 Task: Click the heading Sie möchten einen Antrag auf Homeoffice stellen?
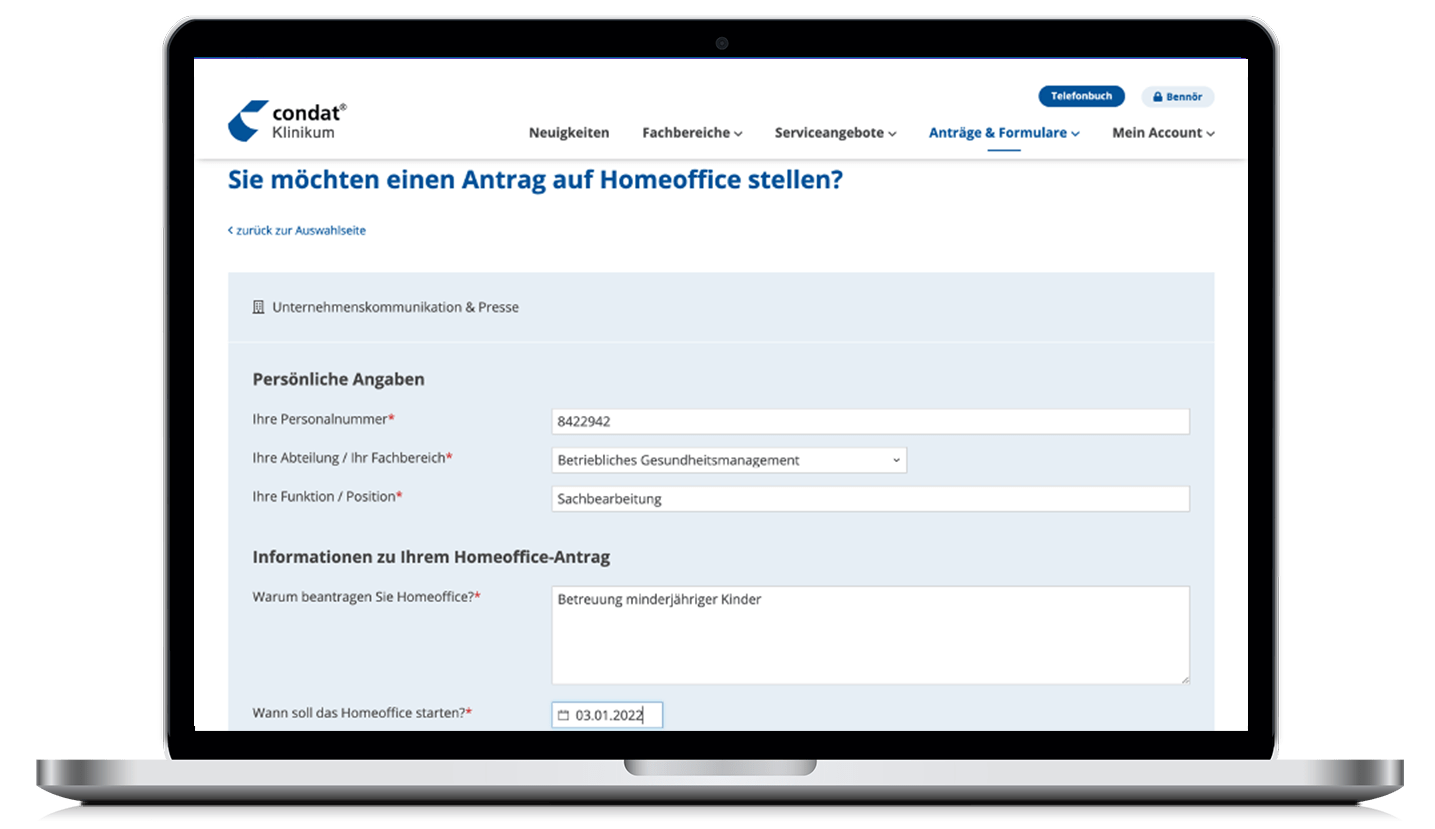tap(535, 180)
